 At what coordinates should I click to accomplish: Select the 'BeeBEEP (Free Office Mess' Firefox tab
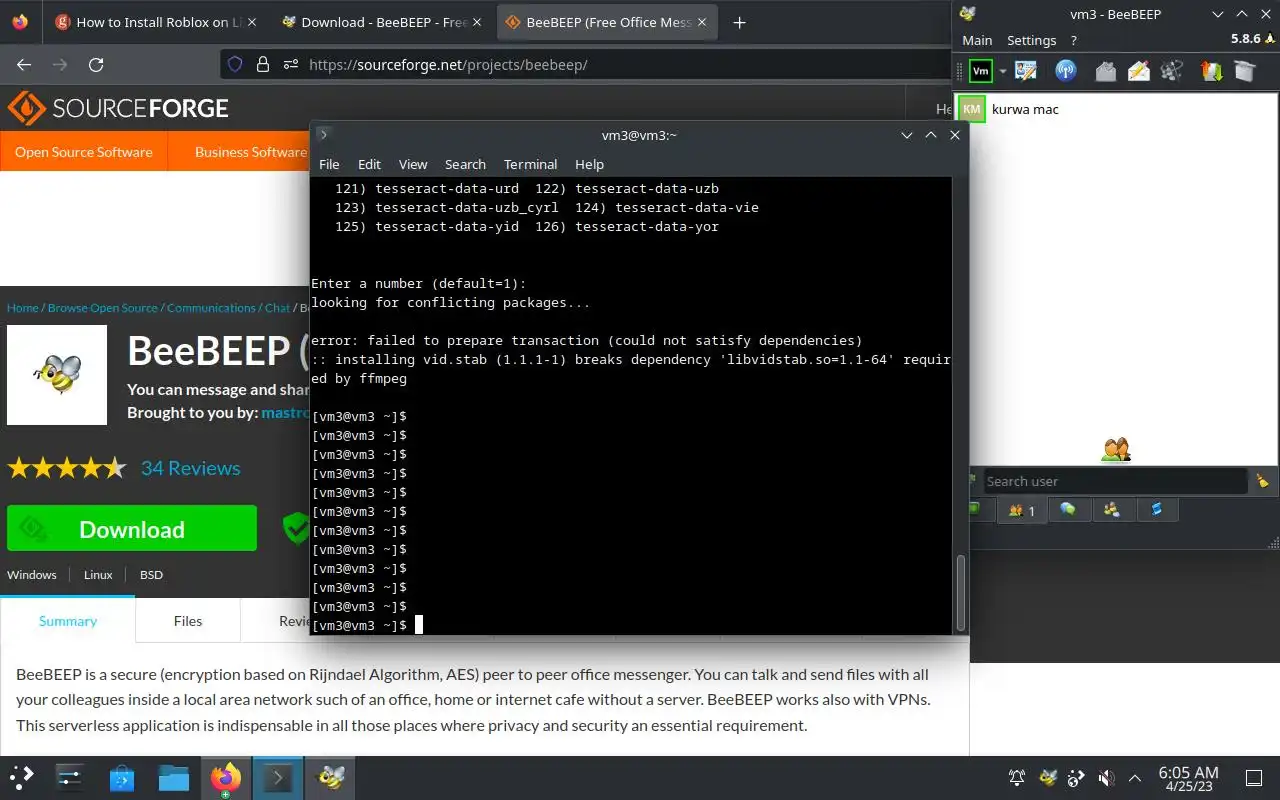(606, 21)
